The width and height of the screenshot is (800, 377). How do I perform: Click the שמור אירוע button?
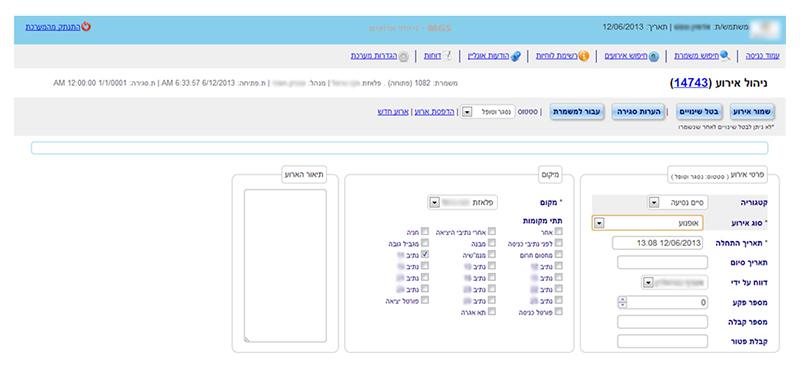(752, 111)
